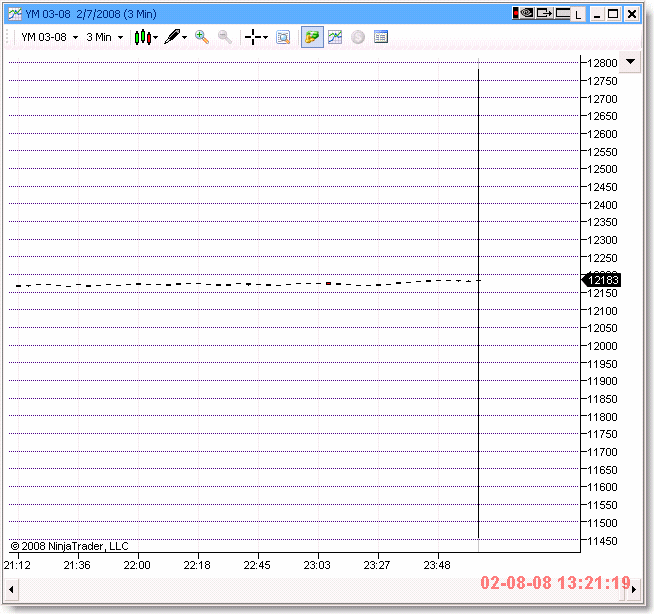Click the red record icon in title bar
654x614 pixels.
coord(516,13)
